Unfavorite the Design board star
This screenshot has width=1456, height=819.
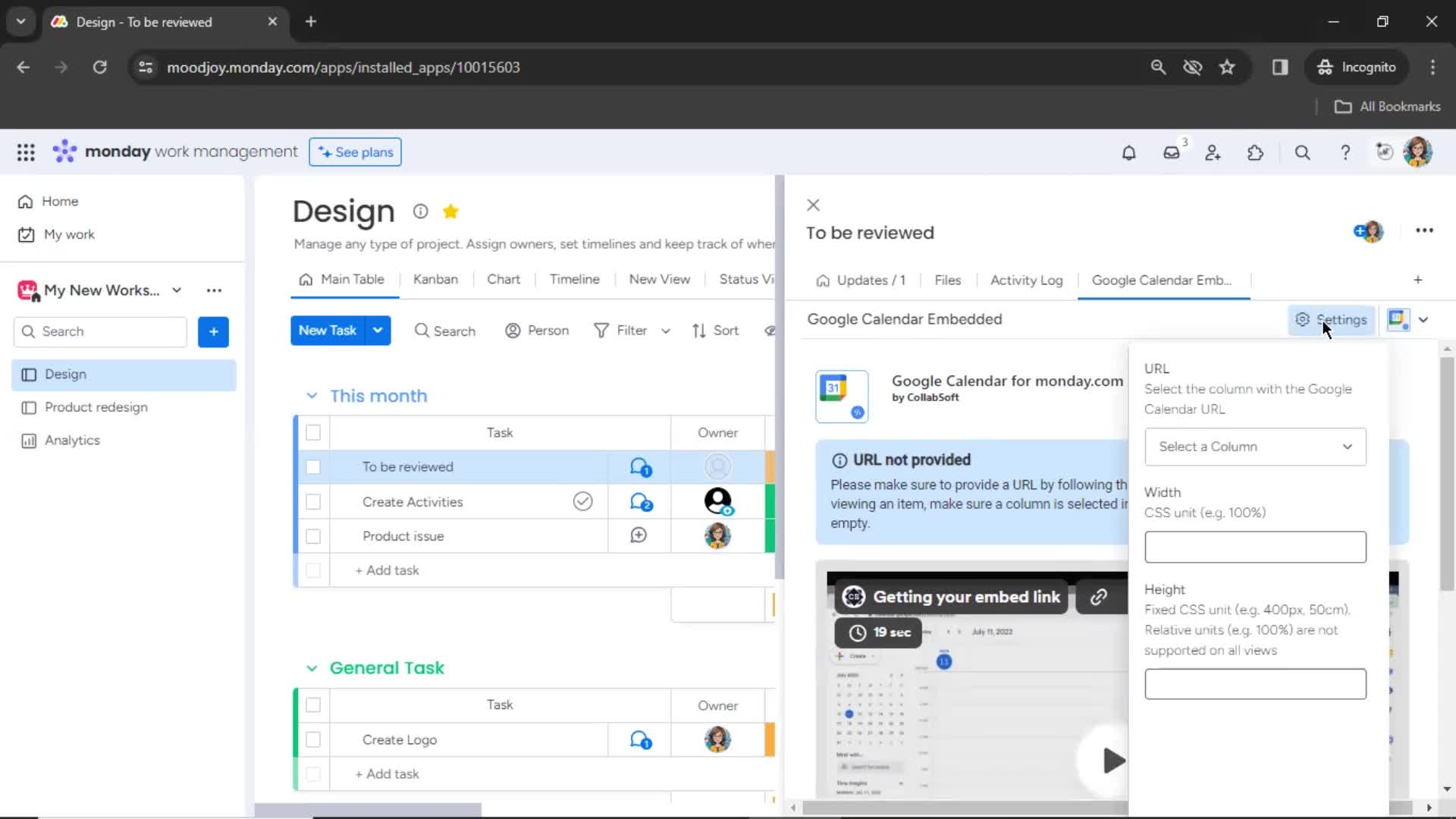click(450, 212)
